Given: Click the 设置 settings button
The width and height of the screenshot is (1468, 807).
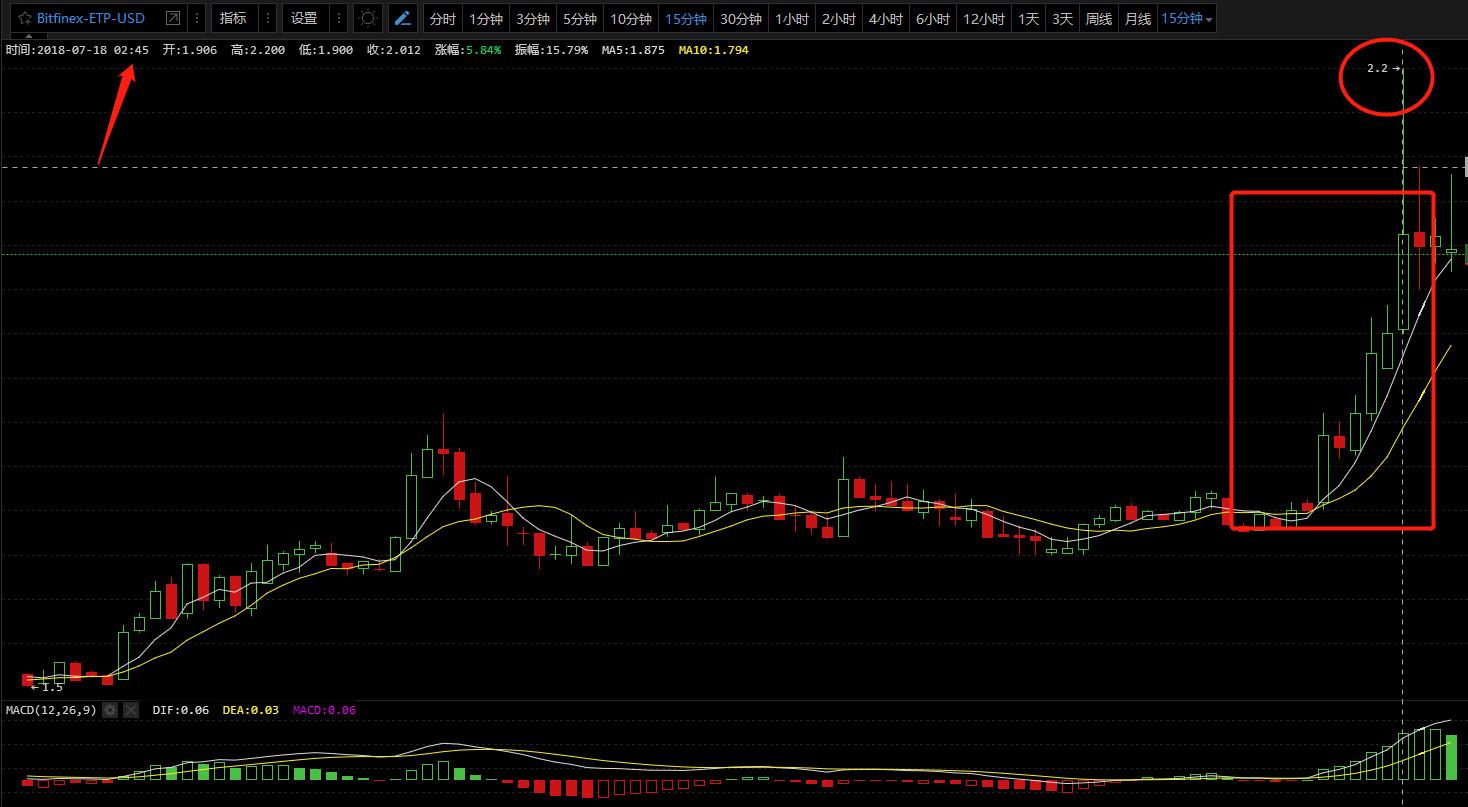Looking at the screenshot, I should (304, 19).
